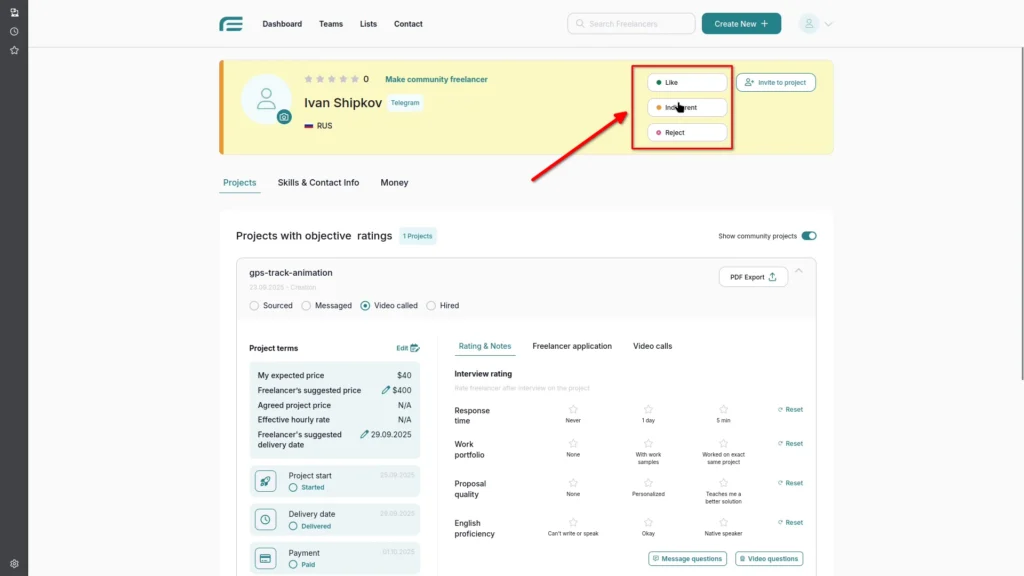Click the PDF Export icon for gps-track-animation
The width and height of the screenshot is (1024, 576).
click(771, 277)
